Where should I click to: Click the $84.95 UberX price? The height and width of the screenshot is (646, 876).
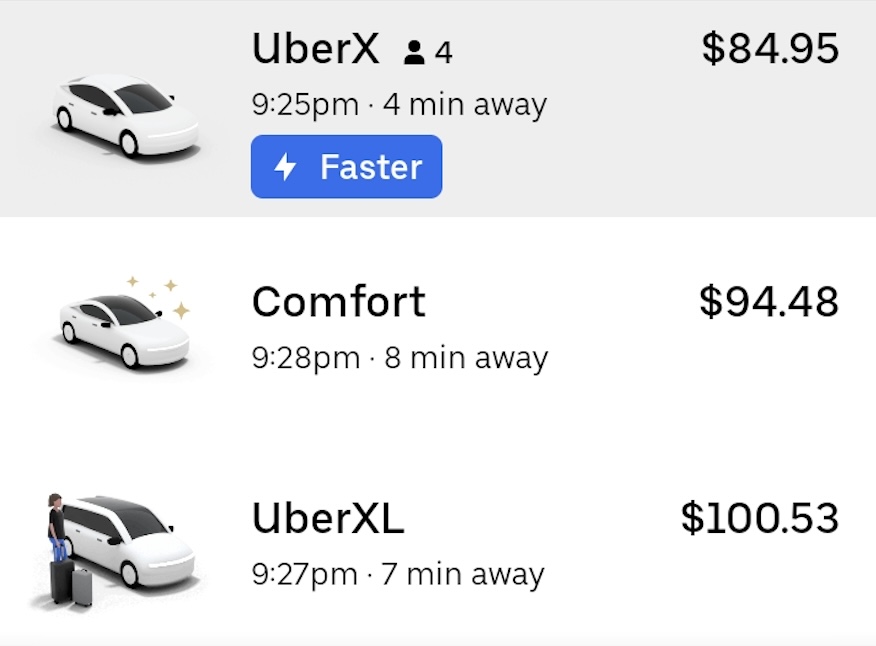click(770, 48)
